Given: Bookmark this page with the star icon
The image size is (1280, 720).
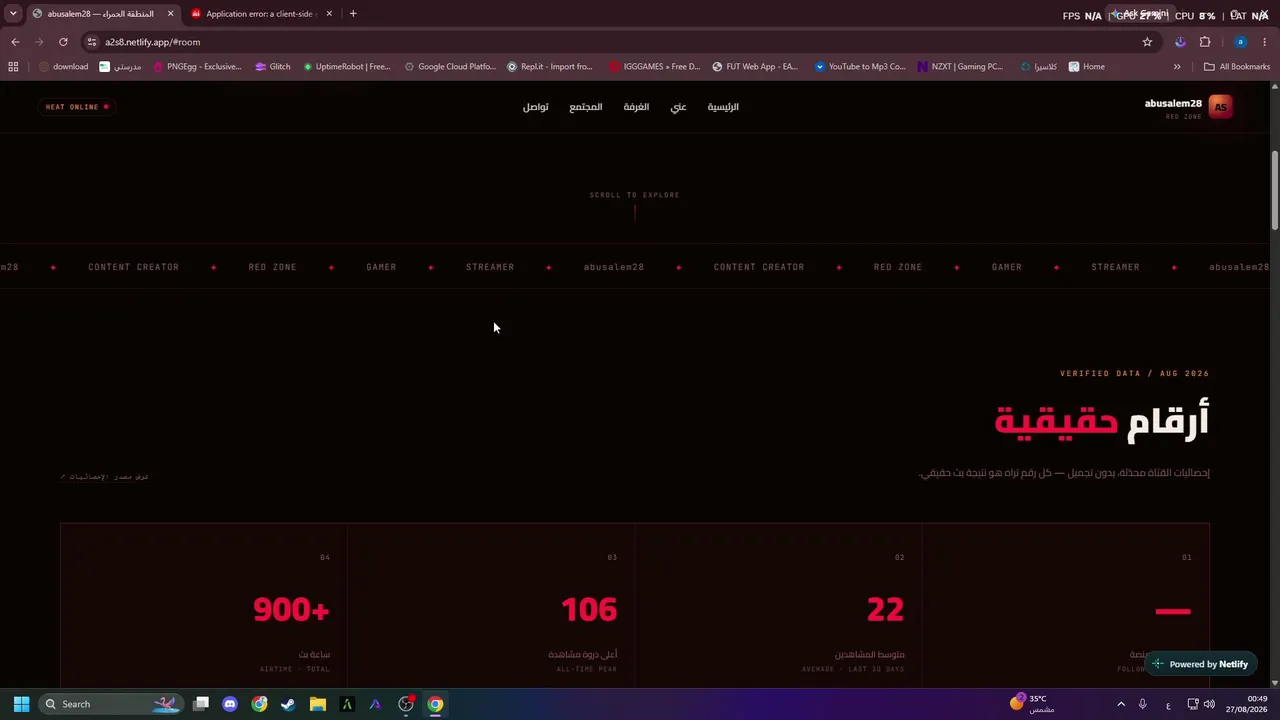Looking at the screenshot, I should 1147,42.
